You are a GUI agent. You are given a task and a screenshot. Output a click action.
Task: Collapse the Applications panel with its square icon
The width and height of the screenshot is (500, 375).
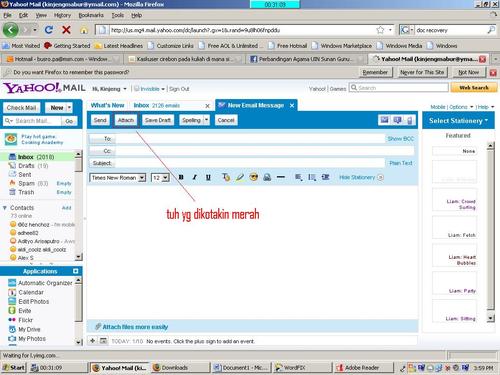tap(76, 271)
